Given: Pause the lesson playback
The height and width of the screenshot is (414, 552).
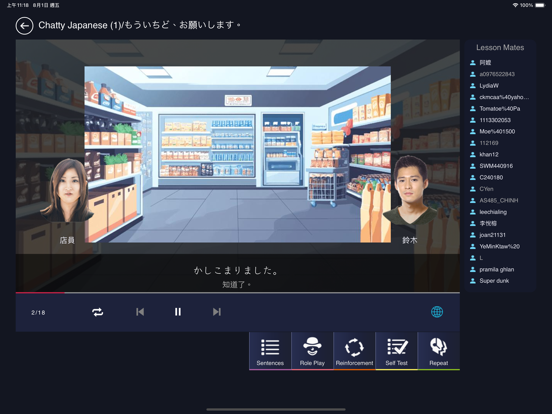Looking at the screenshot, I should coord(178,312).
